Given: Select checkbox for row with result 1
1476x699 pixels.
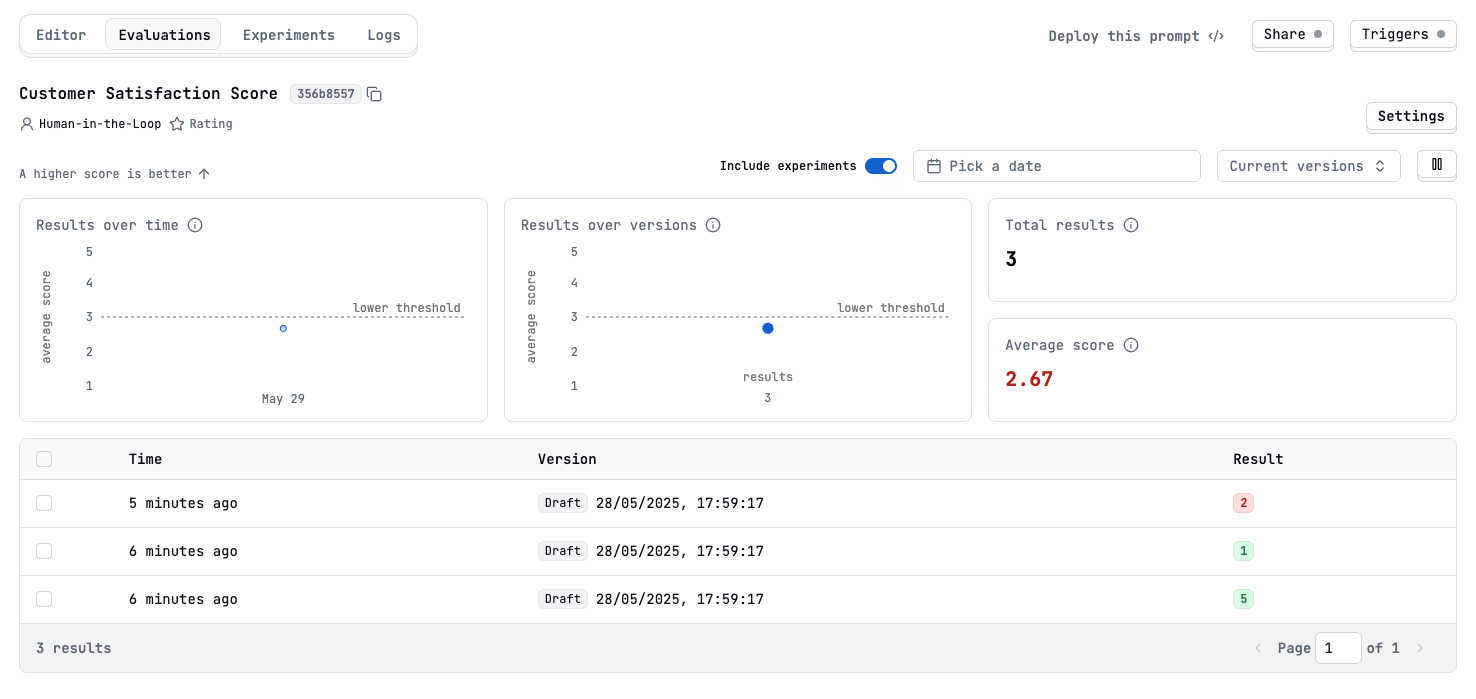Looking at the screenshot, I should coord(44,551).
